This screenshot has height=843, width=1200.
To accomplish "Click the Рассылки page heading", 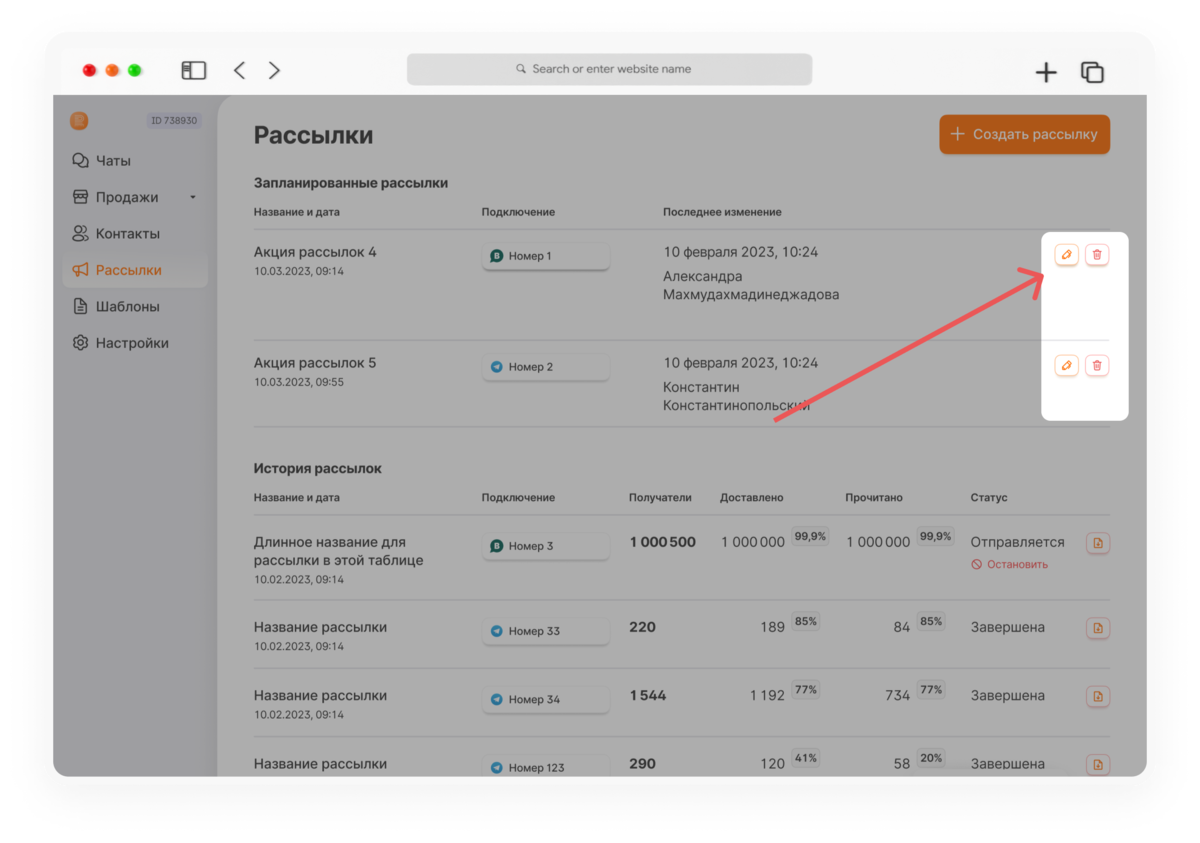I will pyautogui.click(x=313, y=135).
